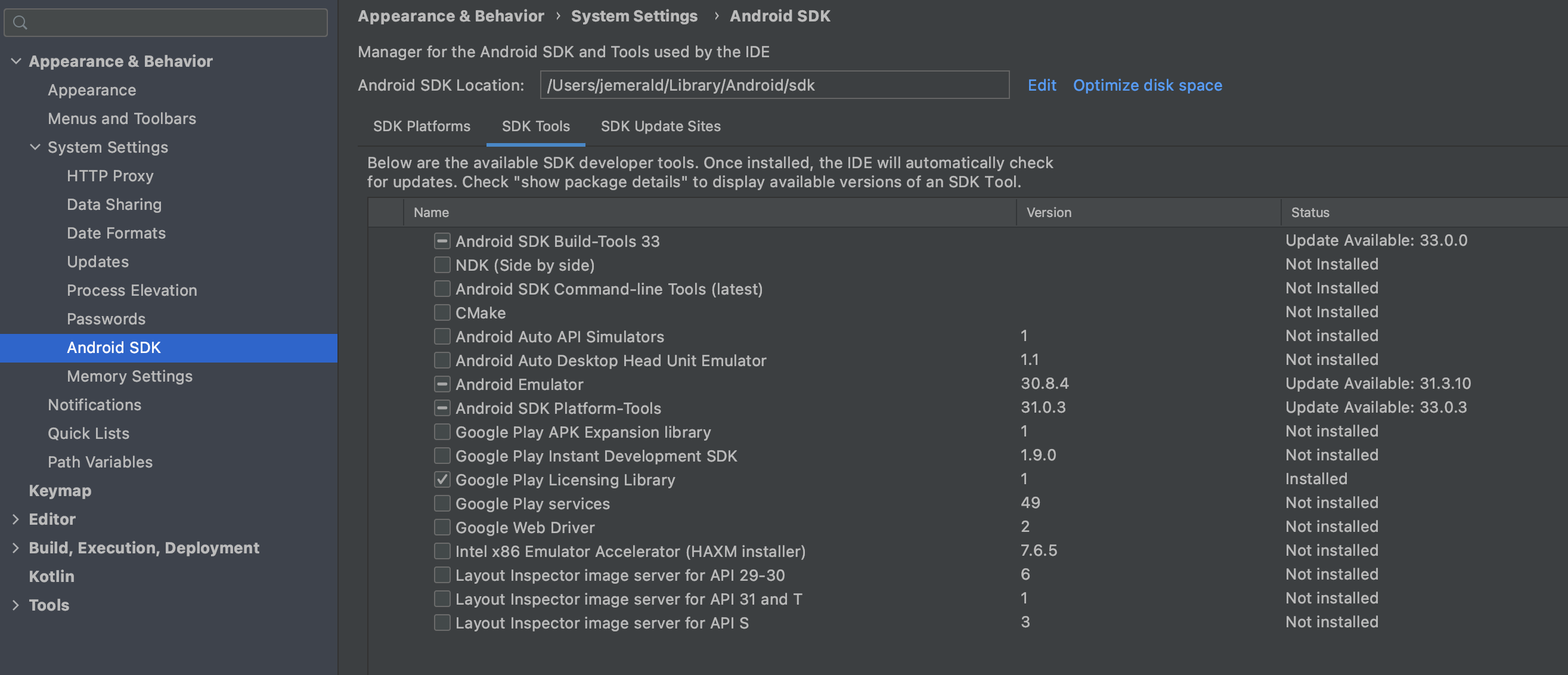Toggle Android Emulator checkbox
The height and width of the screenshot is (675, 1568).
pyautogui.click(x=442, y=384)
